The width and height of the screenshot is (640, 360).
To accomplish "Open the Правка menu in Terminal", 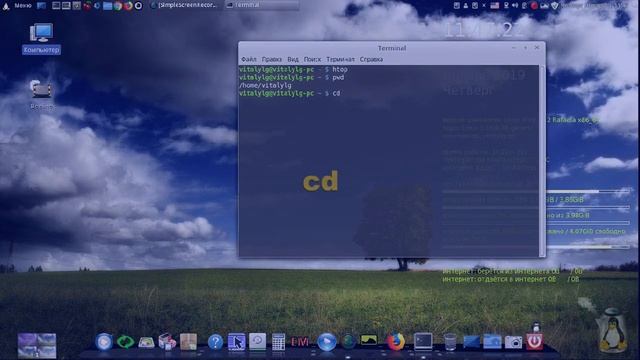I will coord(271,59).
